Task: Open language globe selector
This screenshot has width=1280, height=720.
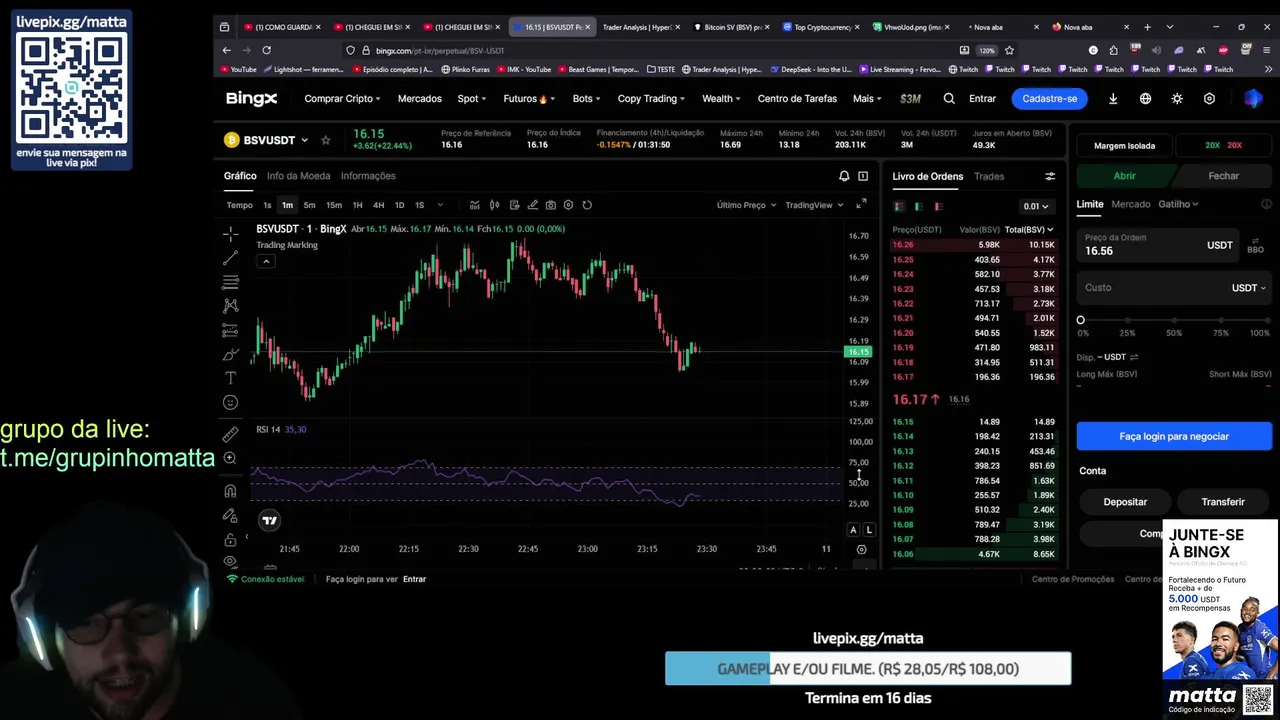Action: pos(1145,99)
